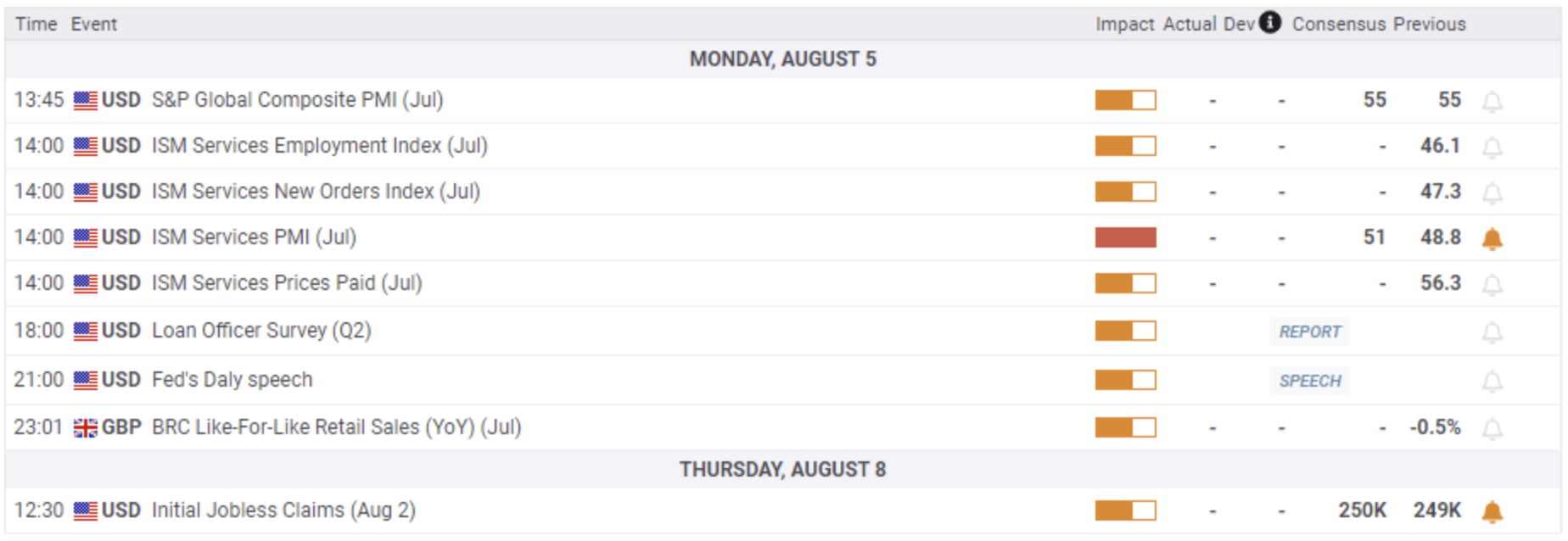Click bell icon for Fed's Daly speech
The image size is (1568, 541).
pyautogui.click(x=1492, y=382)
